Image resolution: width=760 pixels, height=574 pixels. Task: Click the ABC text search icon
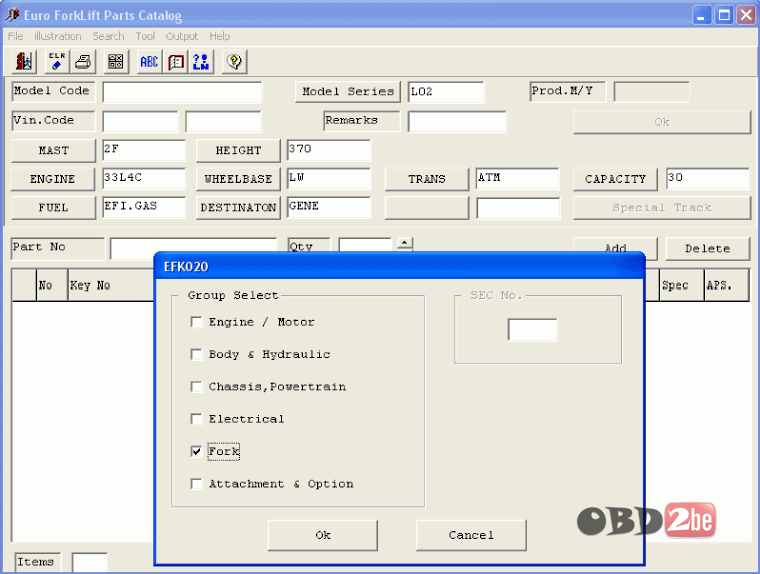(149, 62)
